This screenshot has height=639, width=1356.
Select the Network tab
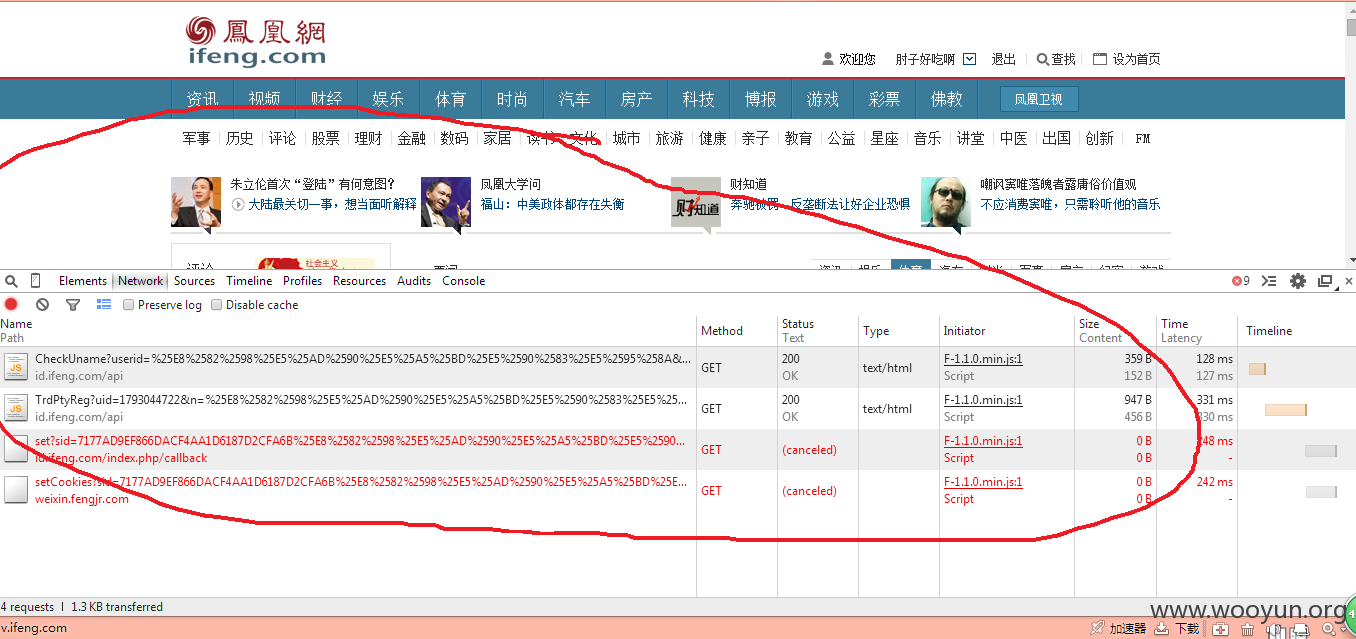point(140,281)
